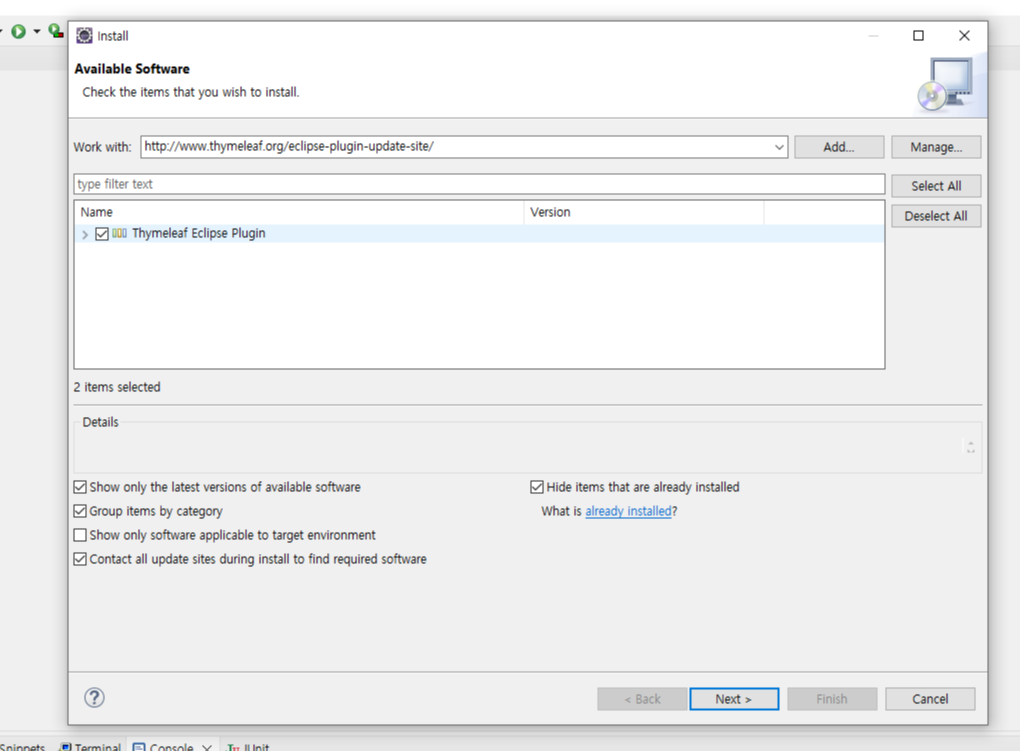The image size is (1020, 751).
Task: Toggle Show only the latest versions checkbox
Action: point(80,487)
